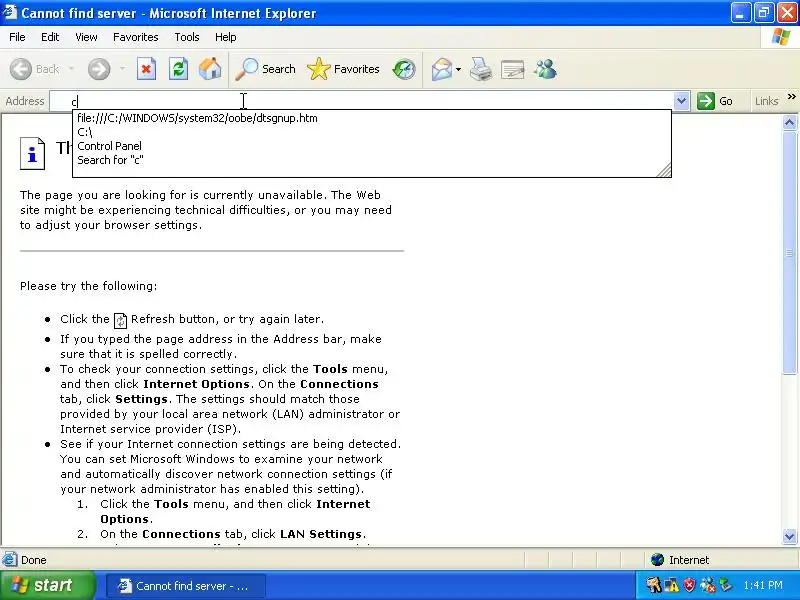Click the IE icon in title bar
The image size is (800, 600).
(x=10, y=12)
